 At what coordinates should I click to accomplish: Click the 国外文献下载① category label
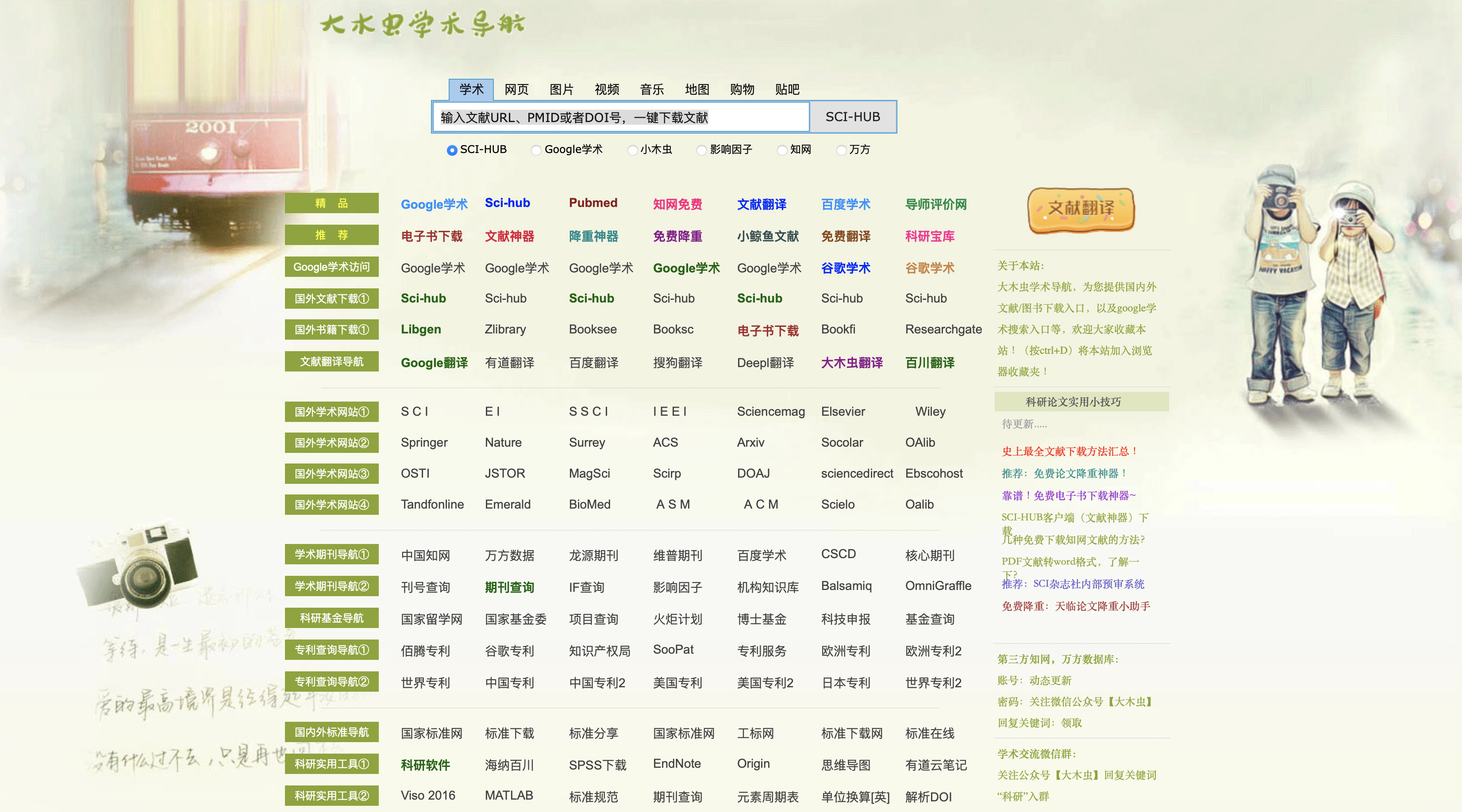click(331, 299)
